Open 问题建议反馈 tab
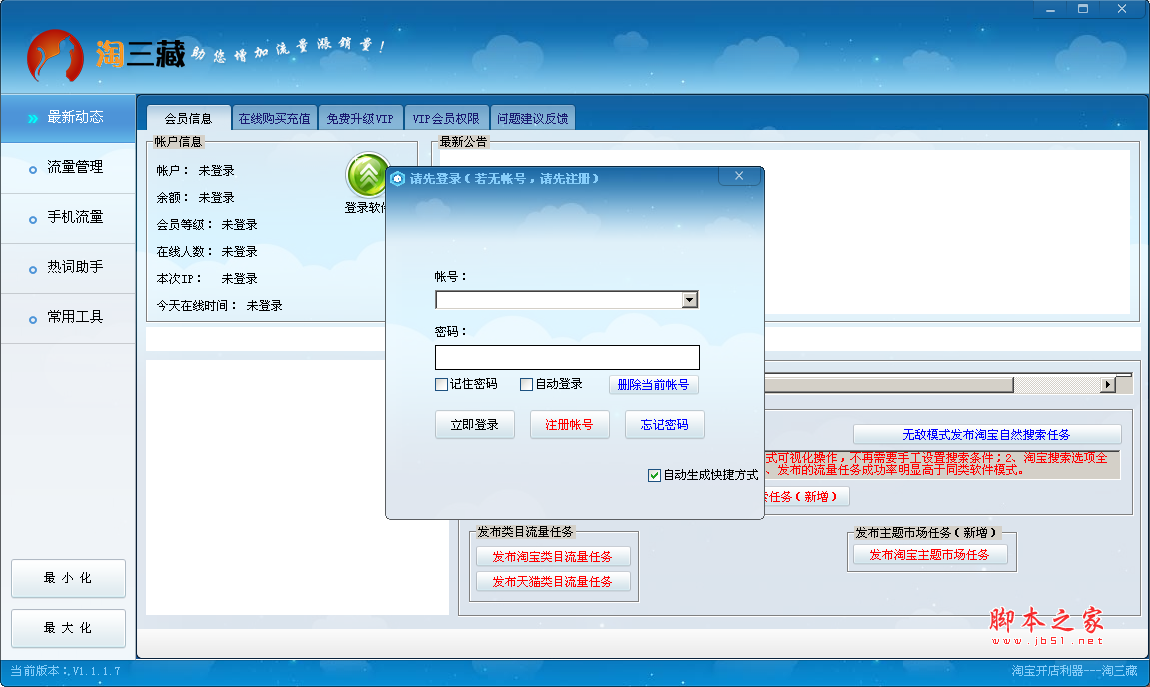Screen dimensions: 1150x687 click(x=532, y=118)
